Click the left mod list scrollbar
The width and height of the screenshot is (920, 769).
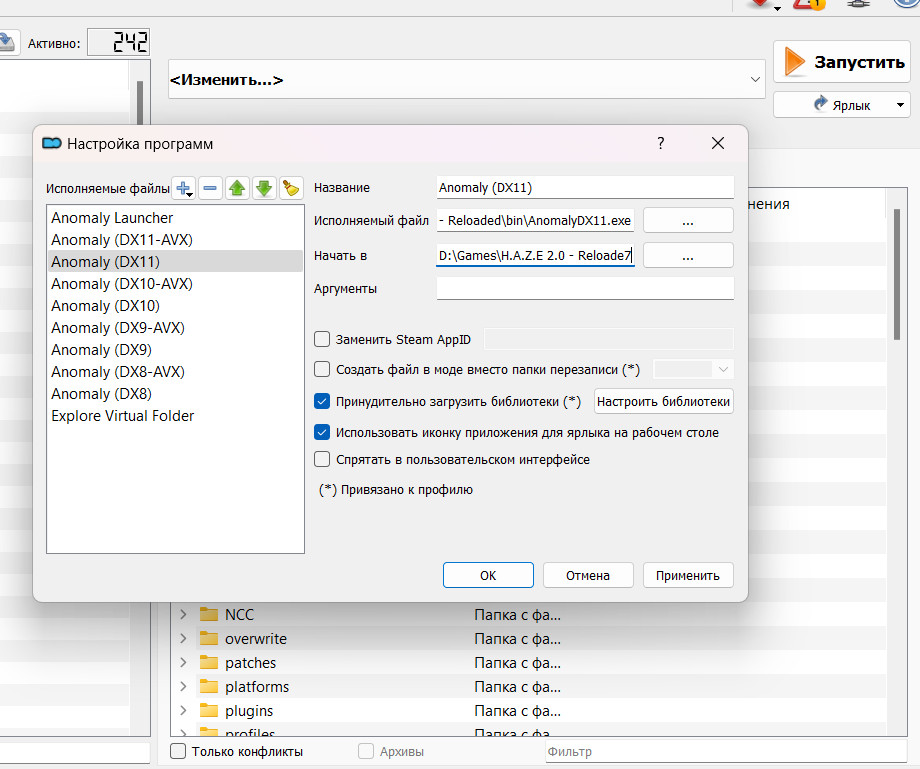[140, 103]
